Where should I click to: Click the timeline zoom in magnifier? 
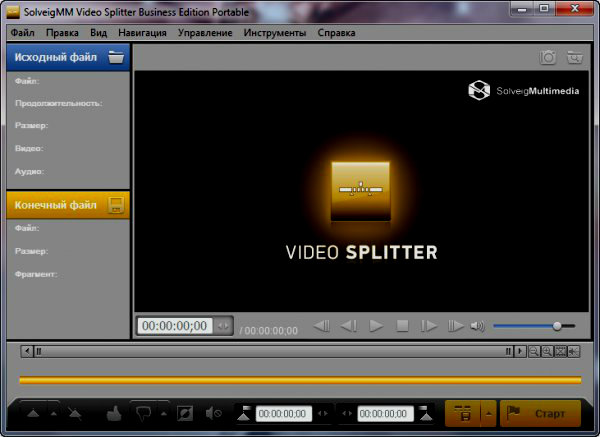coord(547,351)
